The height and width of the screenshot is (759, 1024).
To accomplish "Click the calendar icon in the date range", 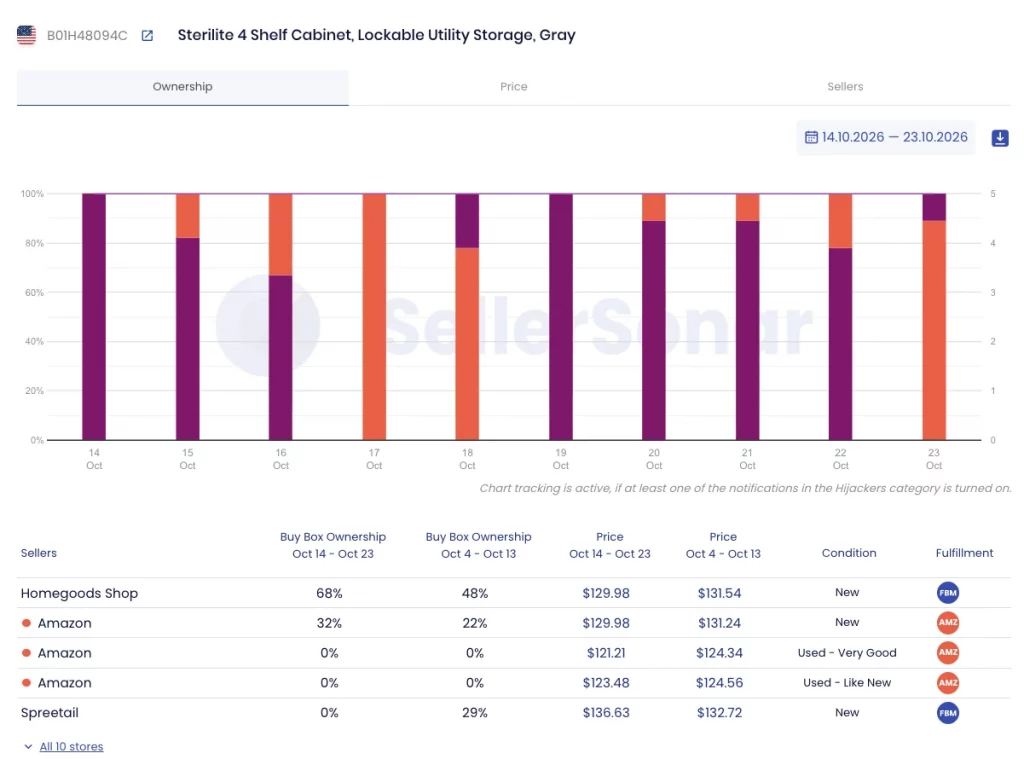I will (x=811, y=137).
